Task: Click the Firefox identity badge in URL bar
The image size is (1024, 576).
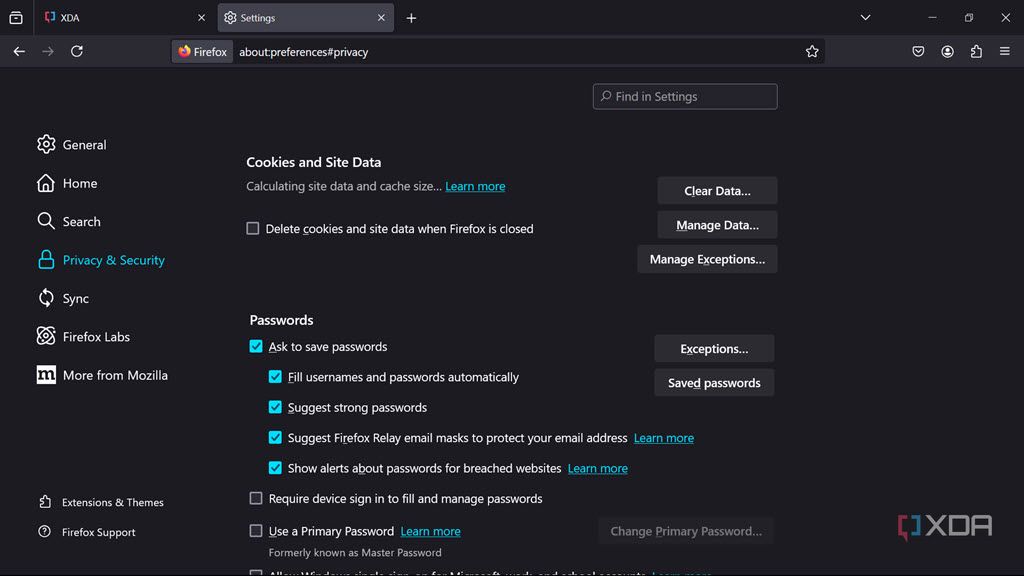Action: [202, 52]
